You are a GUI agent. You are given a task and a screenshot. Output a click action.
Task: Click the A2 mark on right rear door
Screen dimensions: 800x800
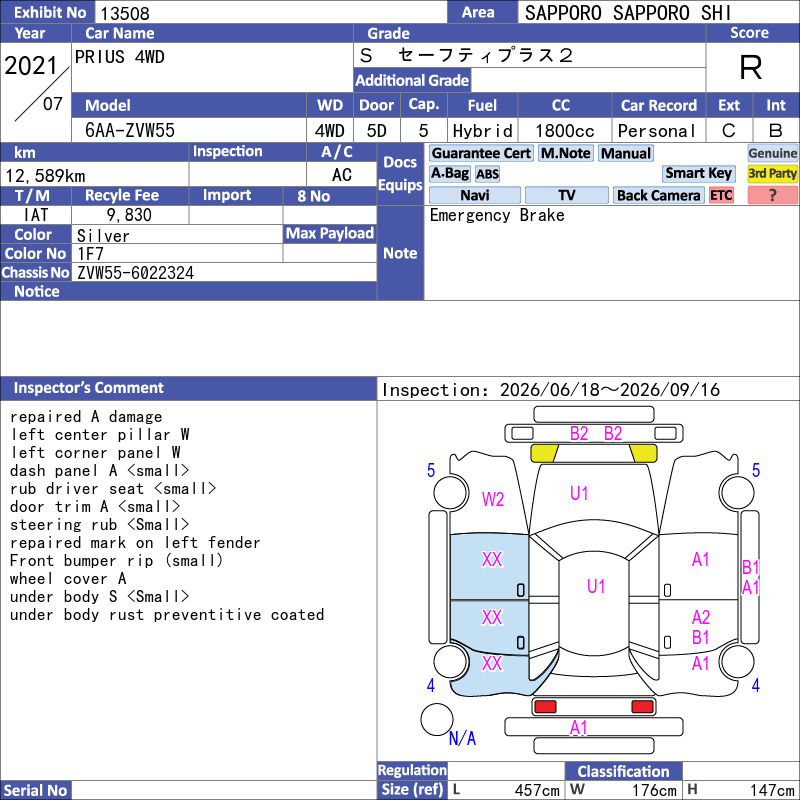click(x=701, y=617)
